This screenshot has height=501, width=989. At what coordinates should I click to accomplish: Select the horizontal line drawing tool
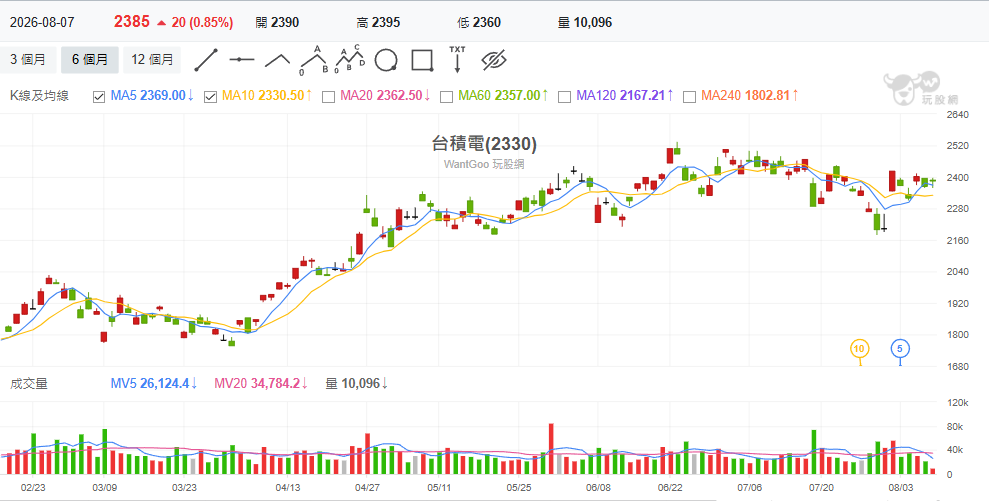pos(242,60)
